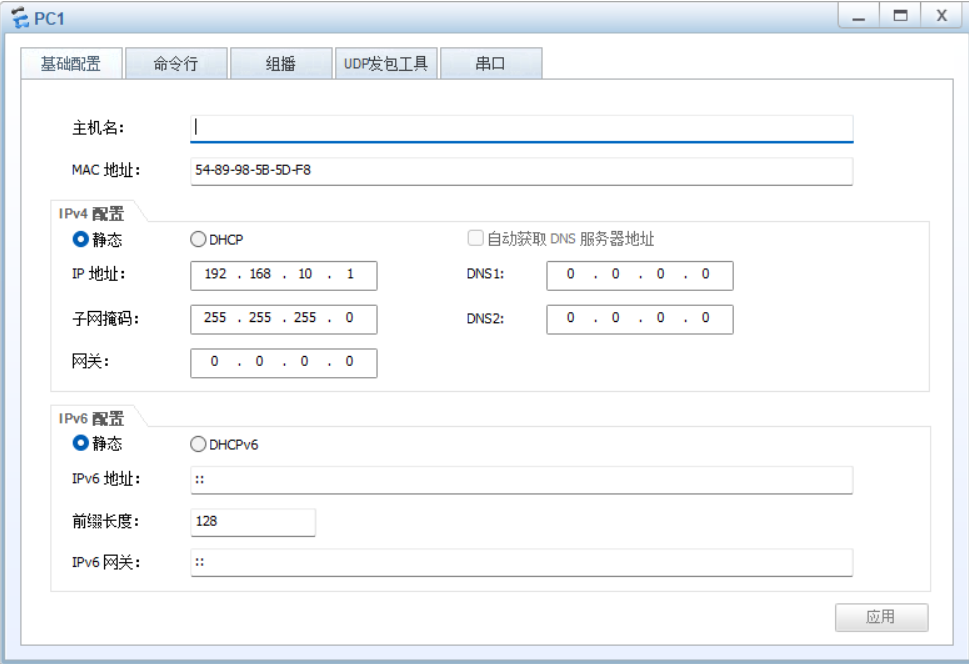
Task: Click the DNS1 address field
Action: coord(640,275)
